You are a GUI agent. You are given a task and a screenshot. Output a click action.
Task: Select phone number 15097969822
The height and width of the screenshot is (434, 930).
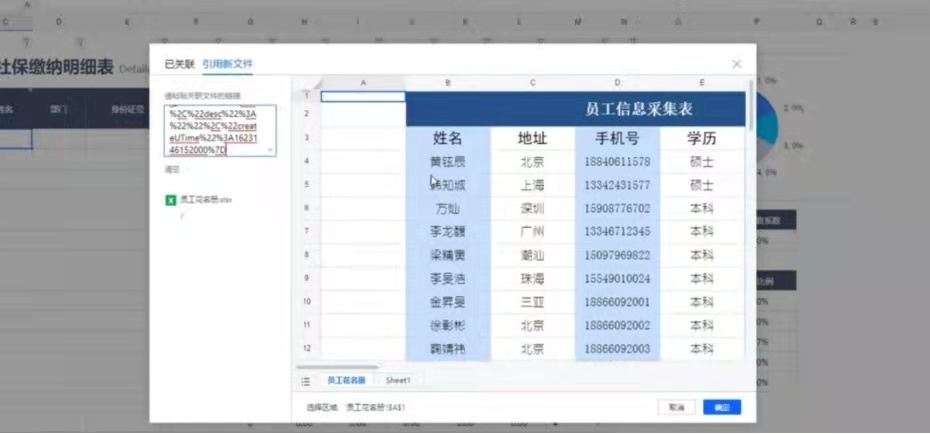pyautogui.click(x=617, y=256)
